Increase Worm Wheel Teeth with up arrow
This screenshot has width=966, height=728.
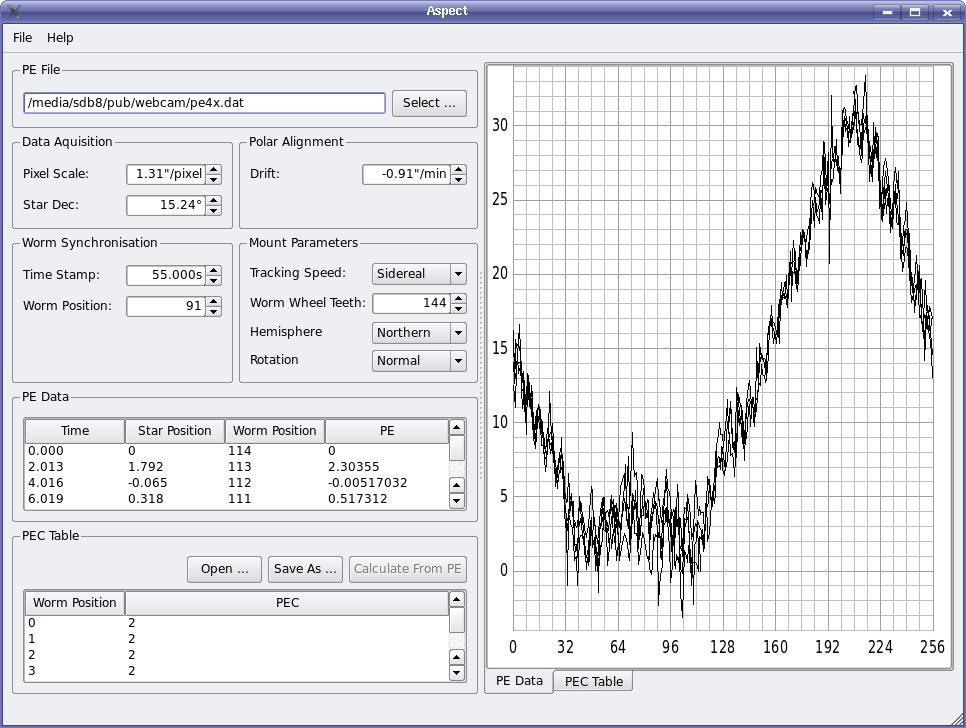point(458,298)
